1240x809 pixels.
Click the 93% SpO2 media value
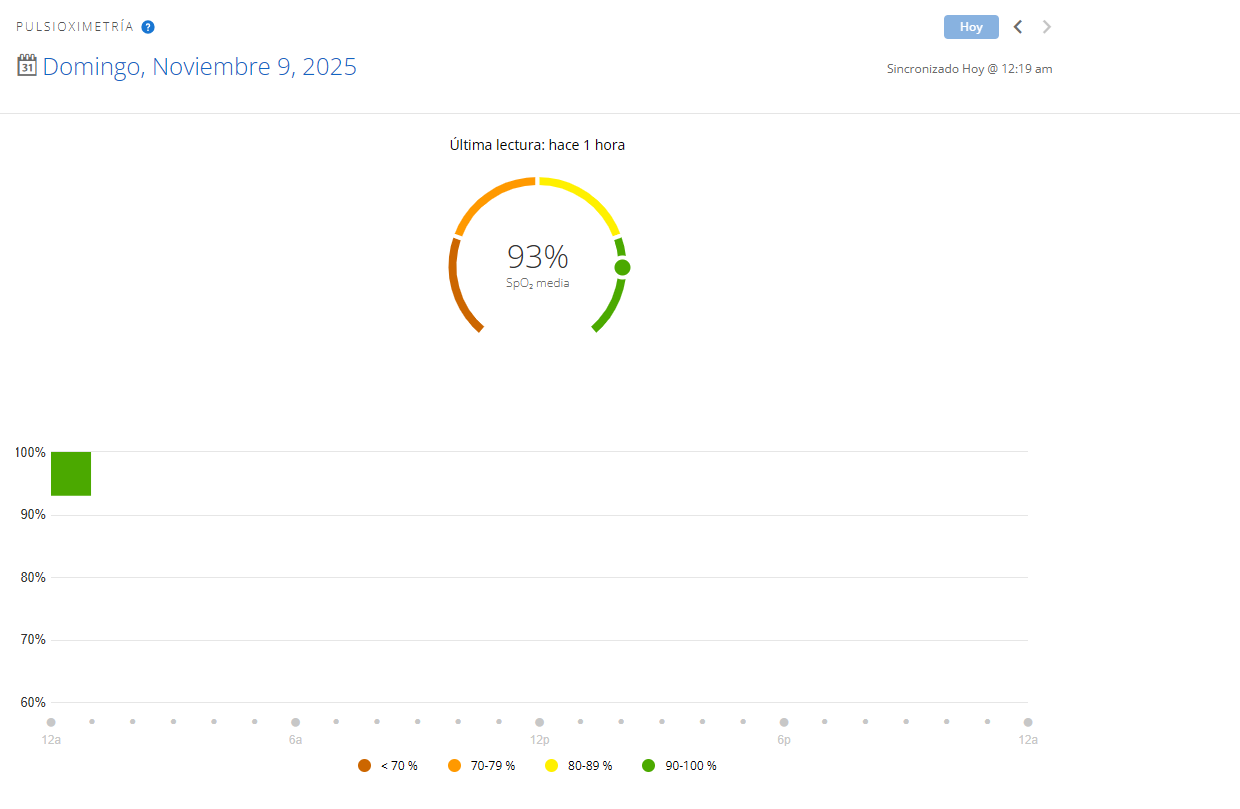(537, 258)
